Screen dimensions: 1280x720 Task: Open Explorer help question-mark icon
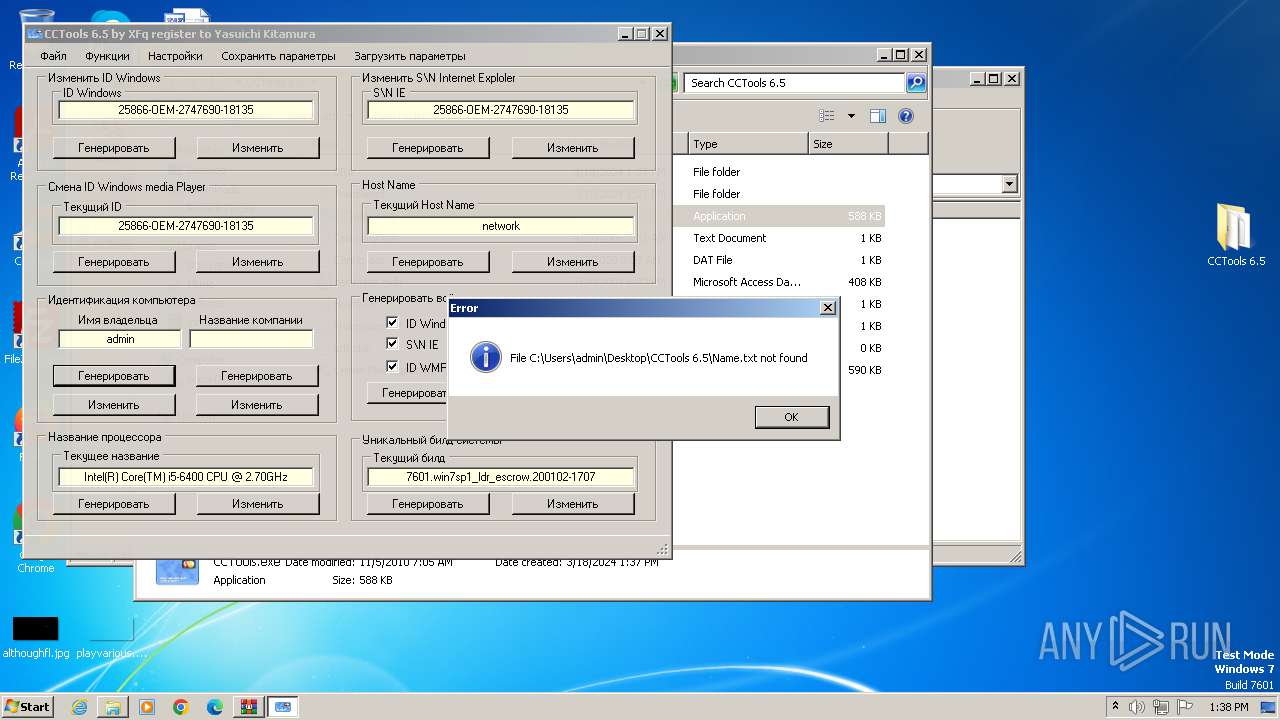906,116
